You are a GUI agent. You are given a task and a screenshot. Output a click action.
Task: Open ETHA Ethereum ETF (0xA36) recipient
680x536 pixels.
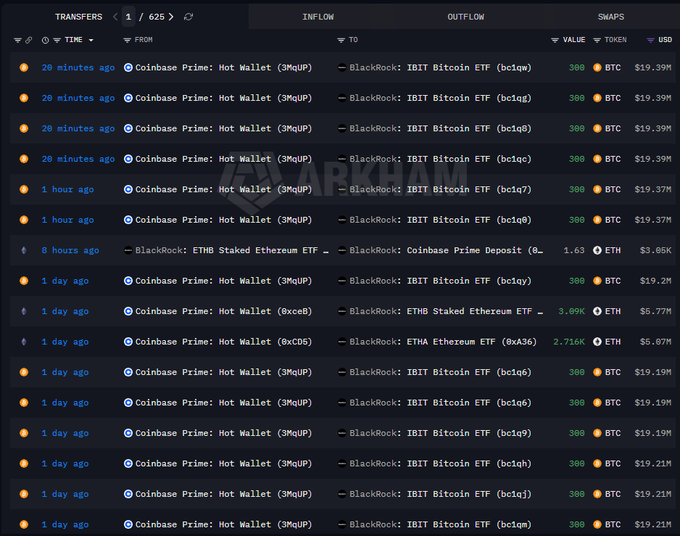(471, 342)
